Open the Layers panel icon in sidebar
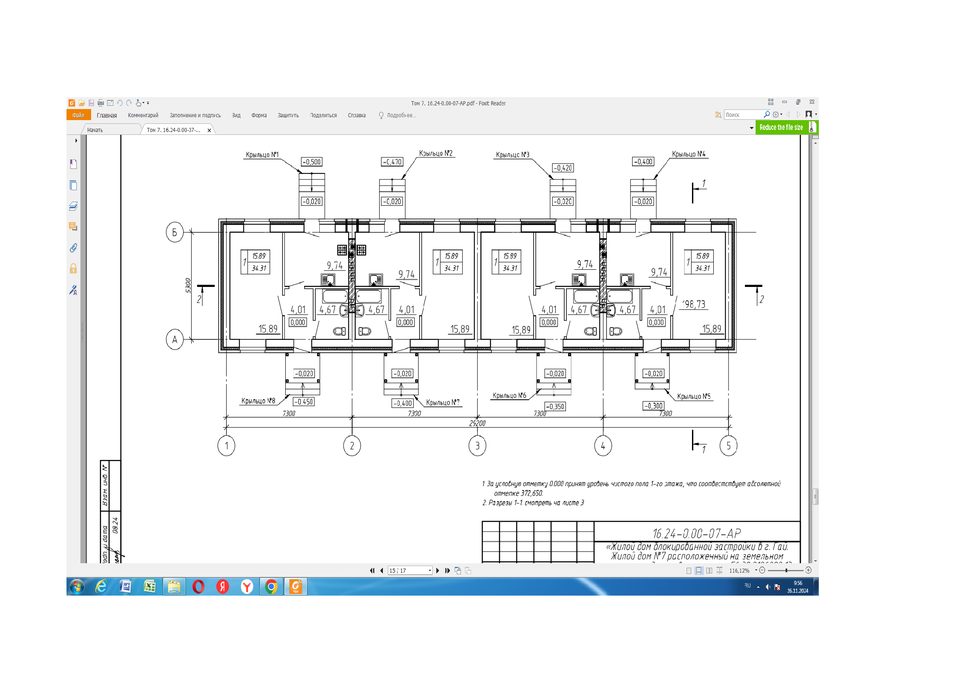 click(x=73, y=206)
